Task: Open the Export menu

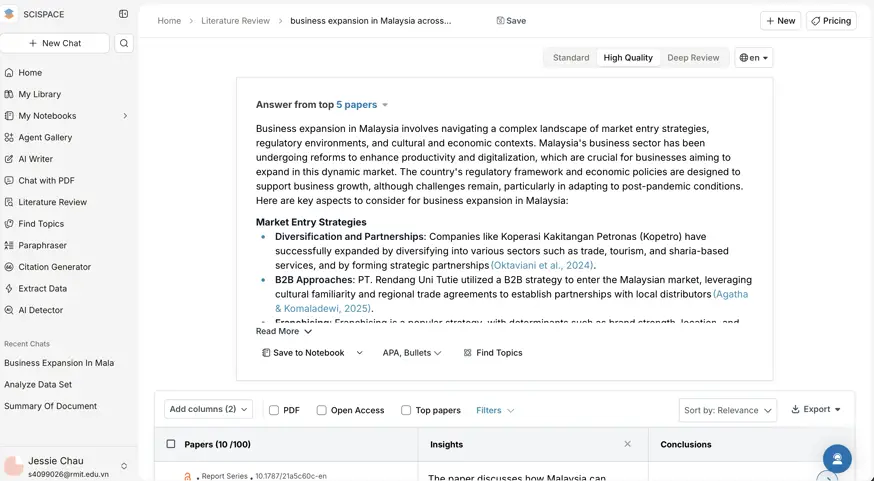Action: [816, 409]
